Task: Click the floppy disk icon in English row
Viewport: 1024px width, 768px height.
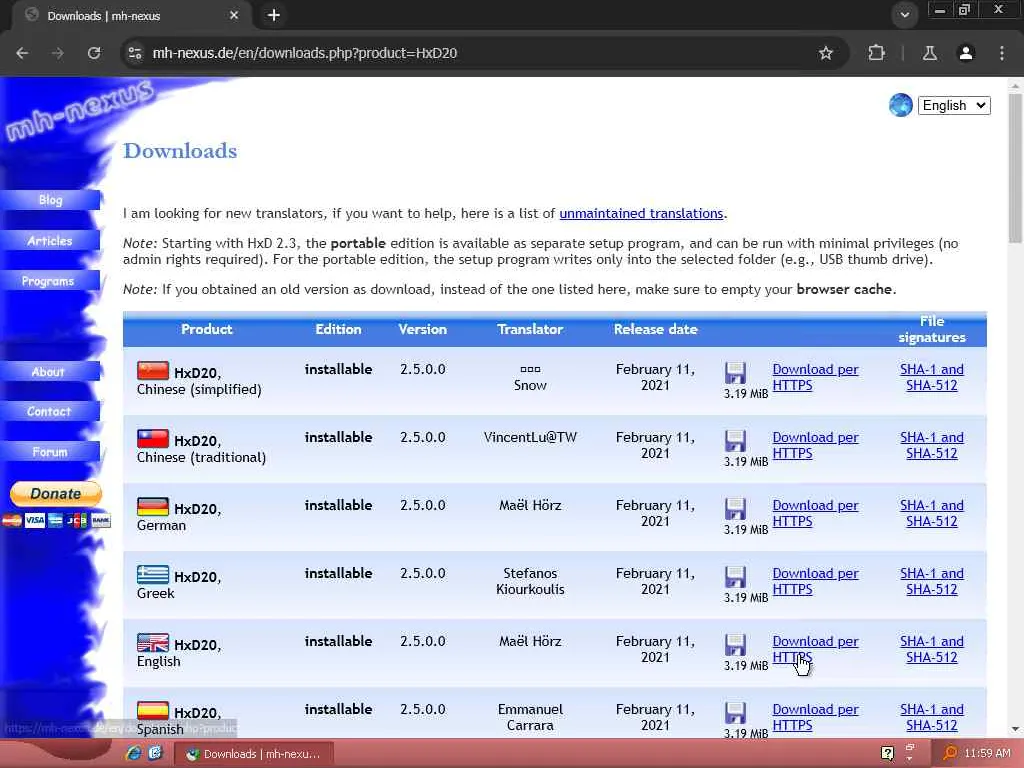Action: [735, 645]
